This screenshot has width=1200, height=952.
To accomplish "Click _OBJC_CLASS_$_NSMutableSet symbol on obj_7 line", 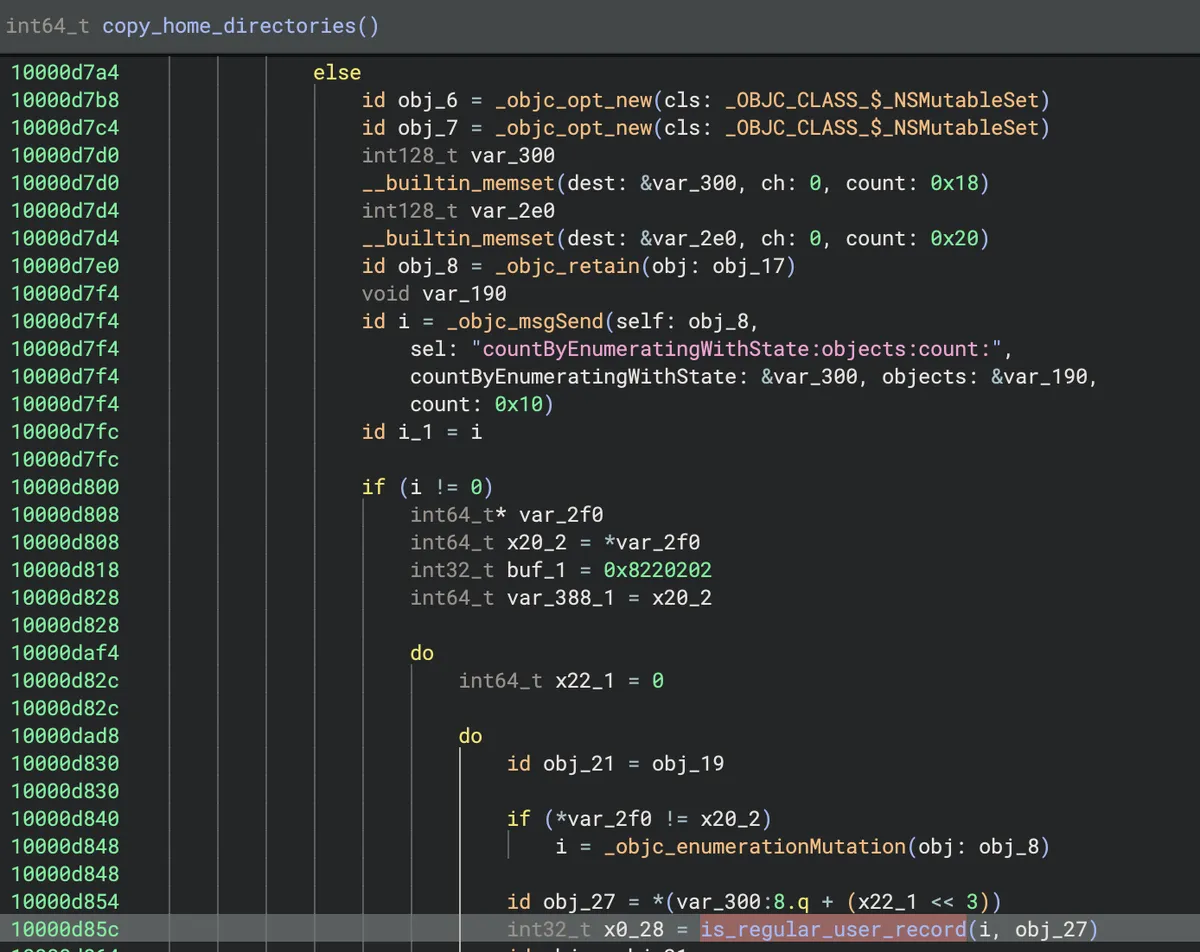I will click(883, 128).
